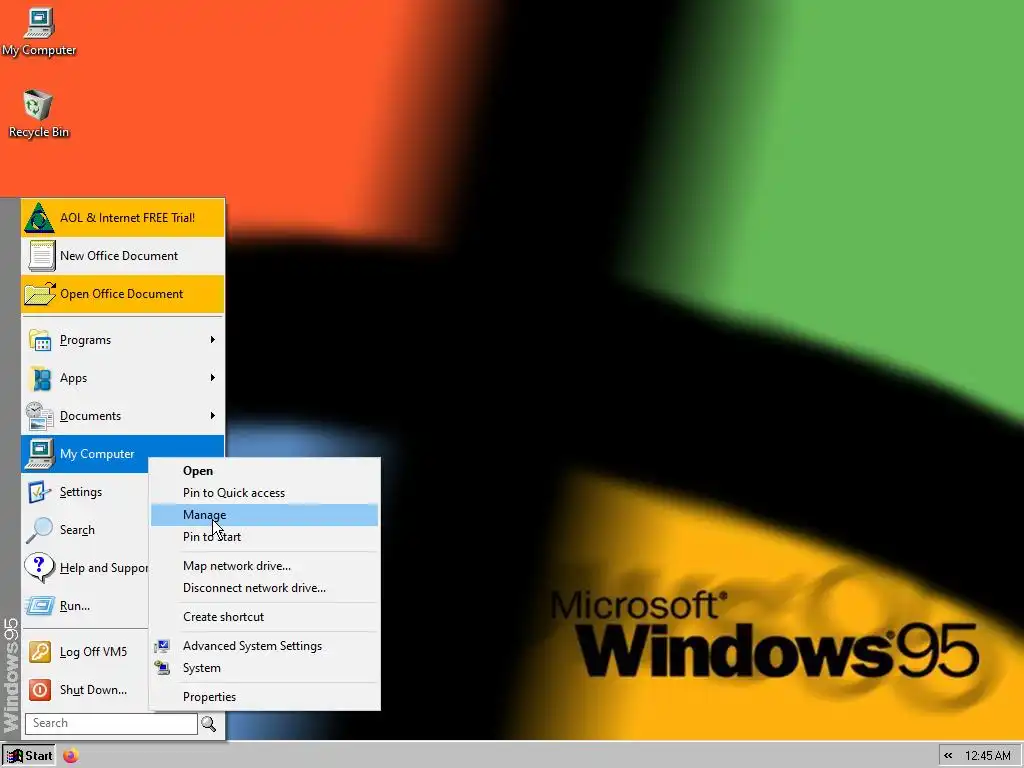Click the Run icon
Image resolution: width=1024 pixels, height=768 pixels.
tap(40, 606)
